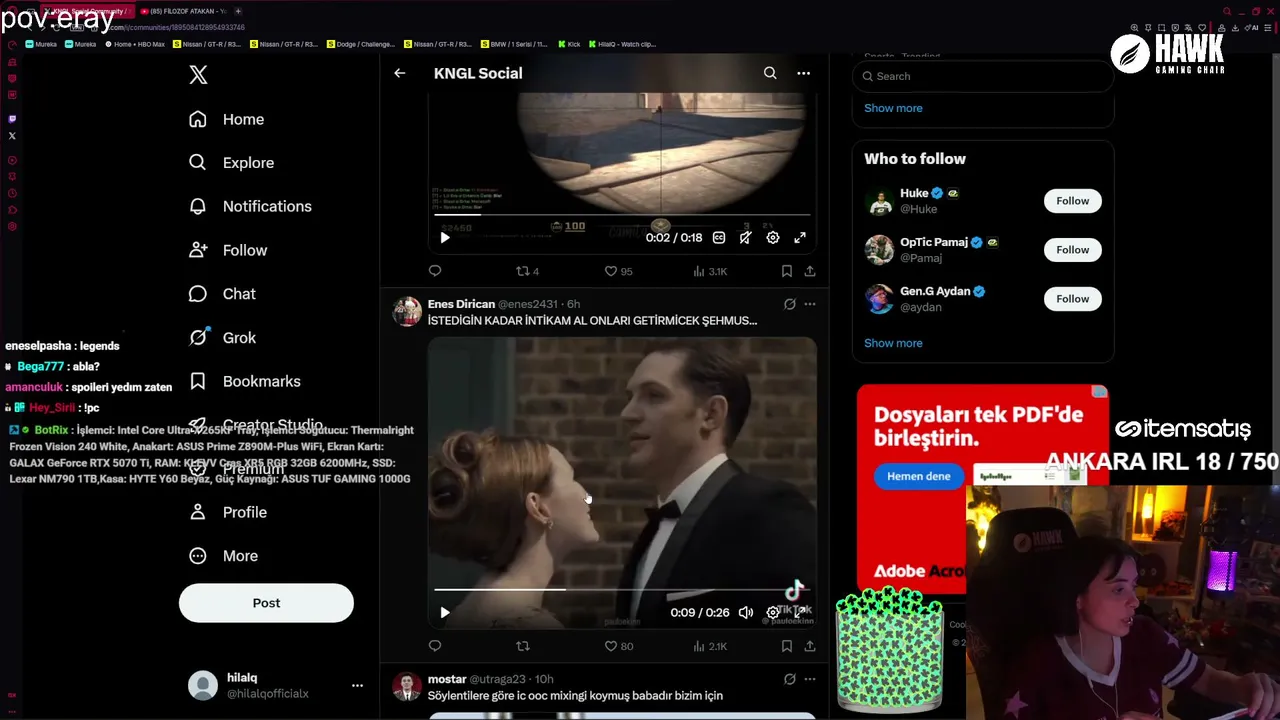Open Enes Dirican's post text
This screenshot has height=720, width=1280.
point(592,321)
